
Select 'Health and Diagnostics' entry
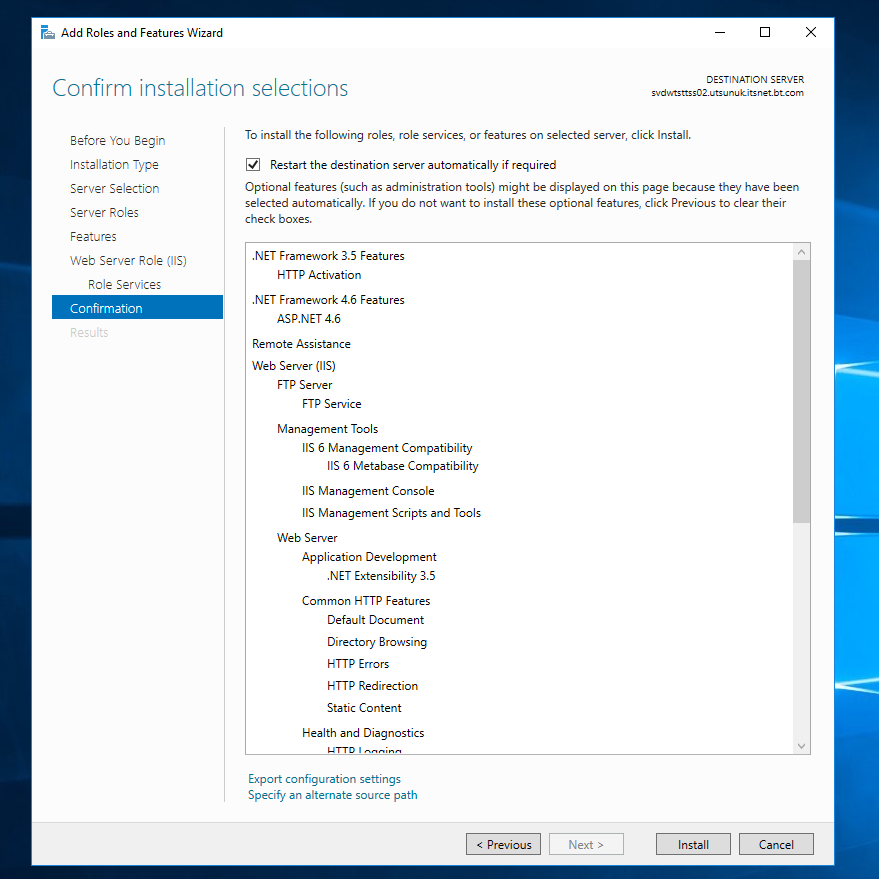tap(363, 733)
